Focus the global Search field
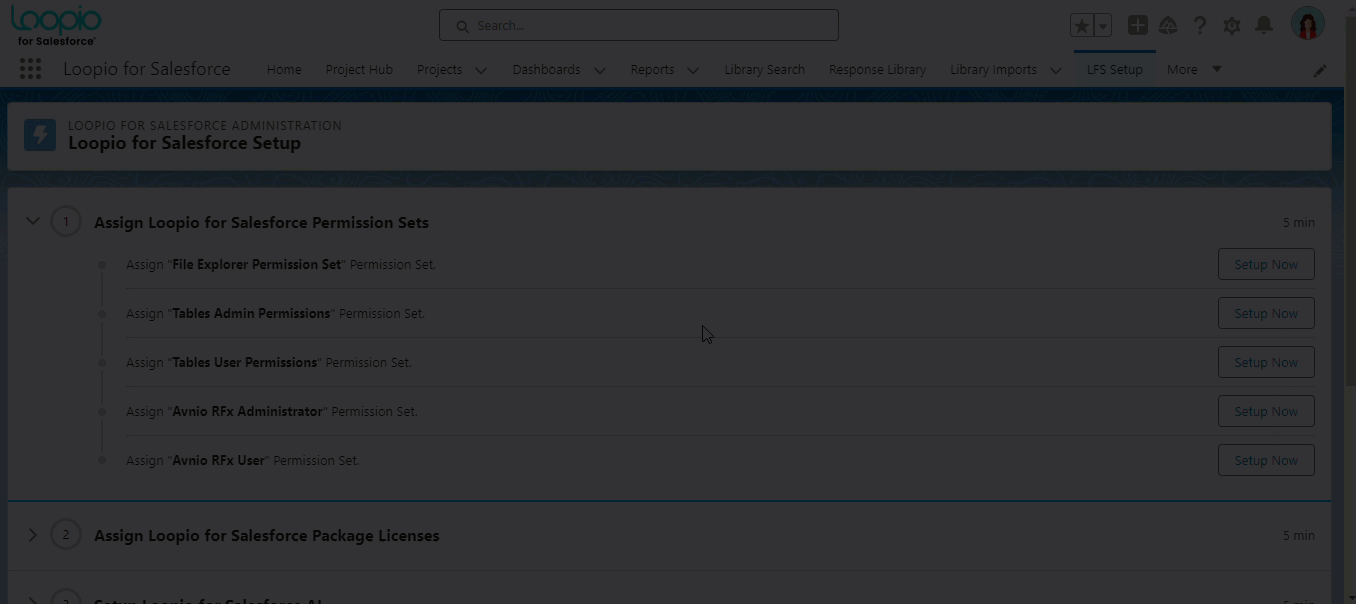This screenshot has width=1356, height=604. [638, 25]
